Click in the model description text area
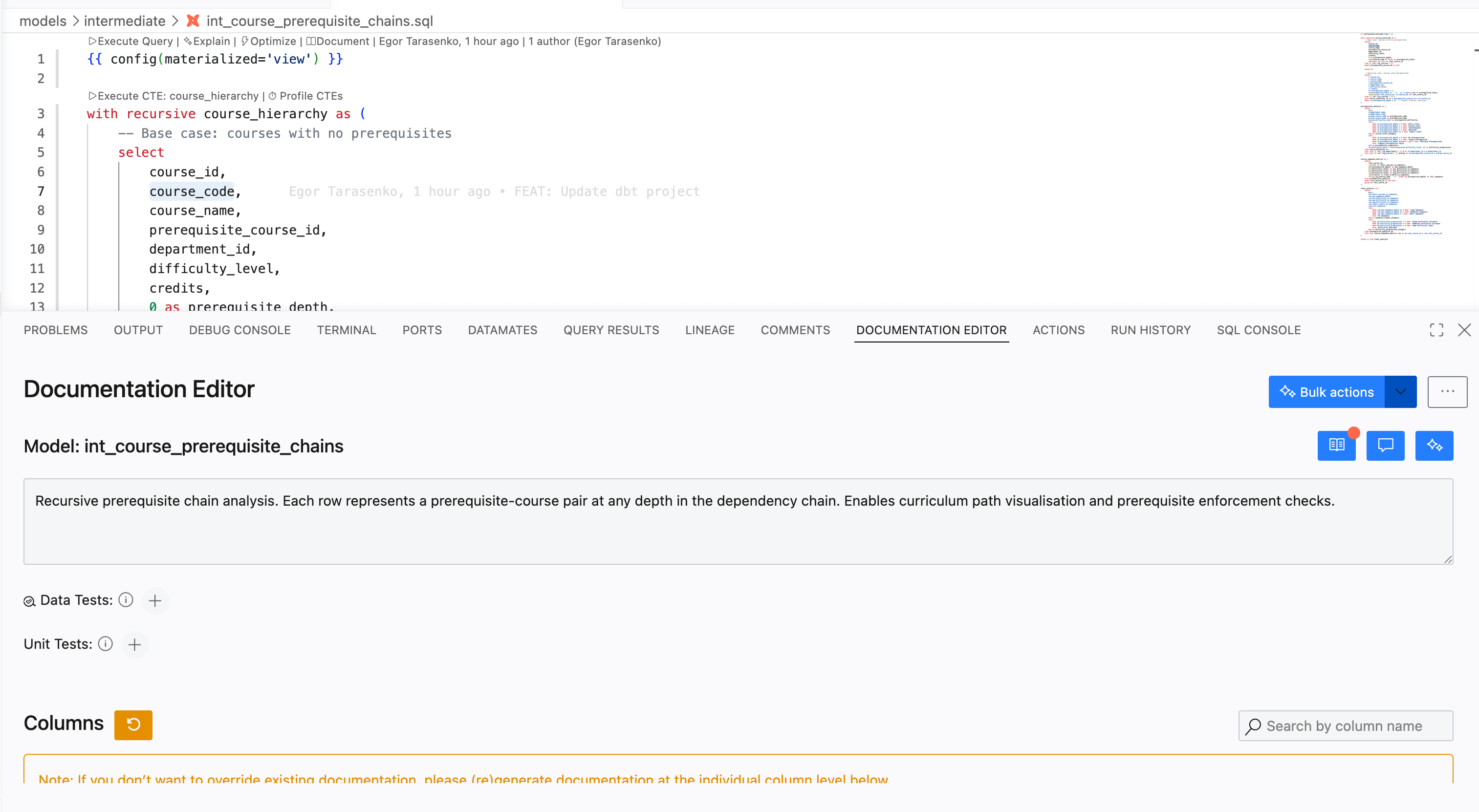Screen dimensions: 1479x812 tap(738, 521)
